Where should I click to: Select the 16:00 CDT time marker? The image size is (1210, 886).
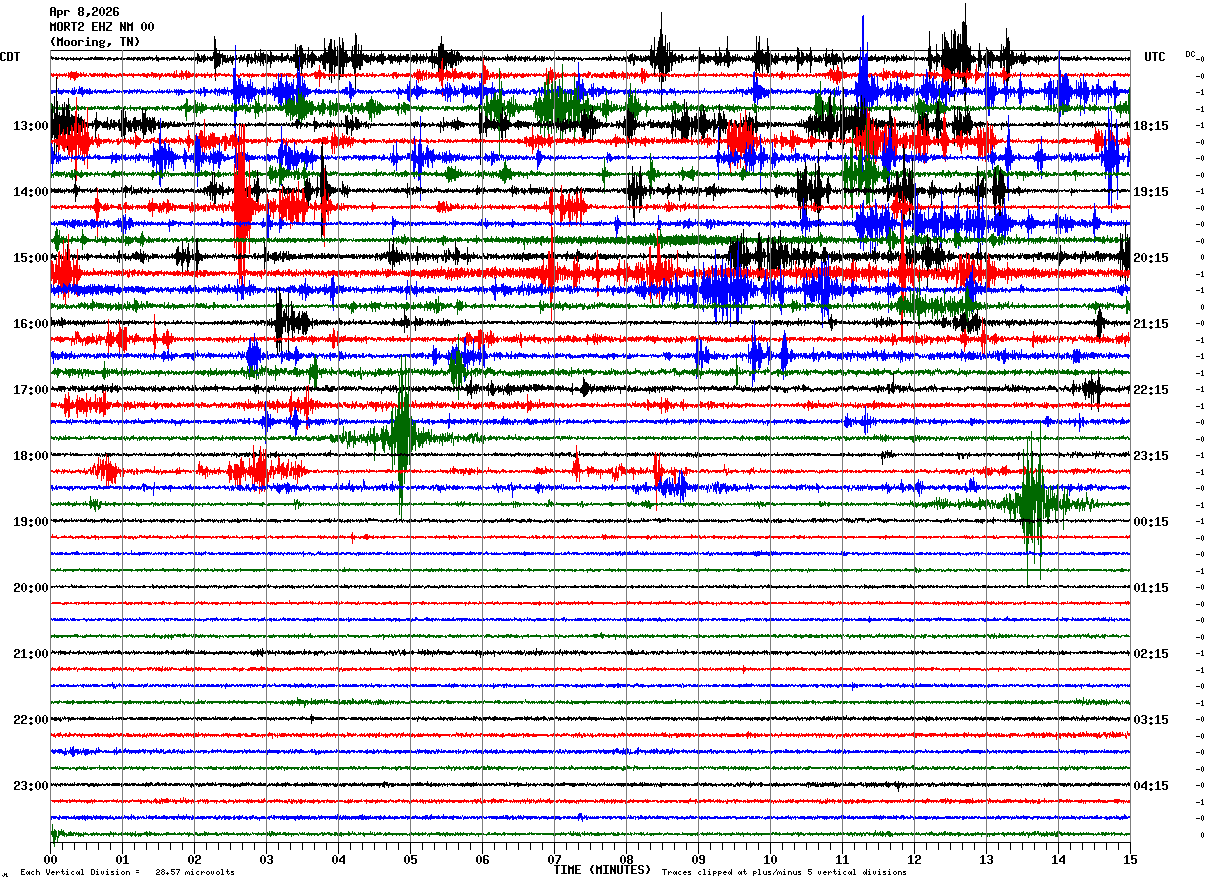pyautogui.click(x=30, y=324)
